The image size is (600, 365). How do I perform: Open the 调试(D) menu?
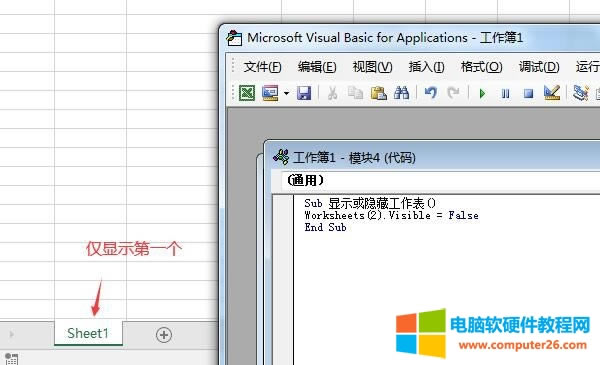coord(539,67)
